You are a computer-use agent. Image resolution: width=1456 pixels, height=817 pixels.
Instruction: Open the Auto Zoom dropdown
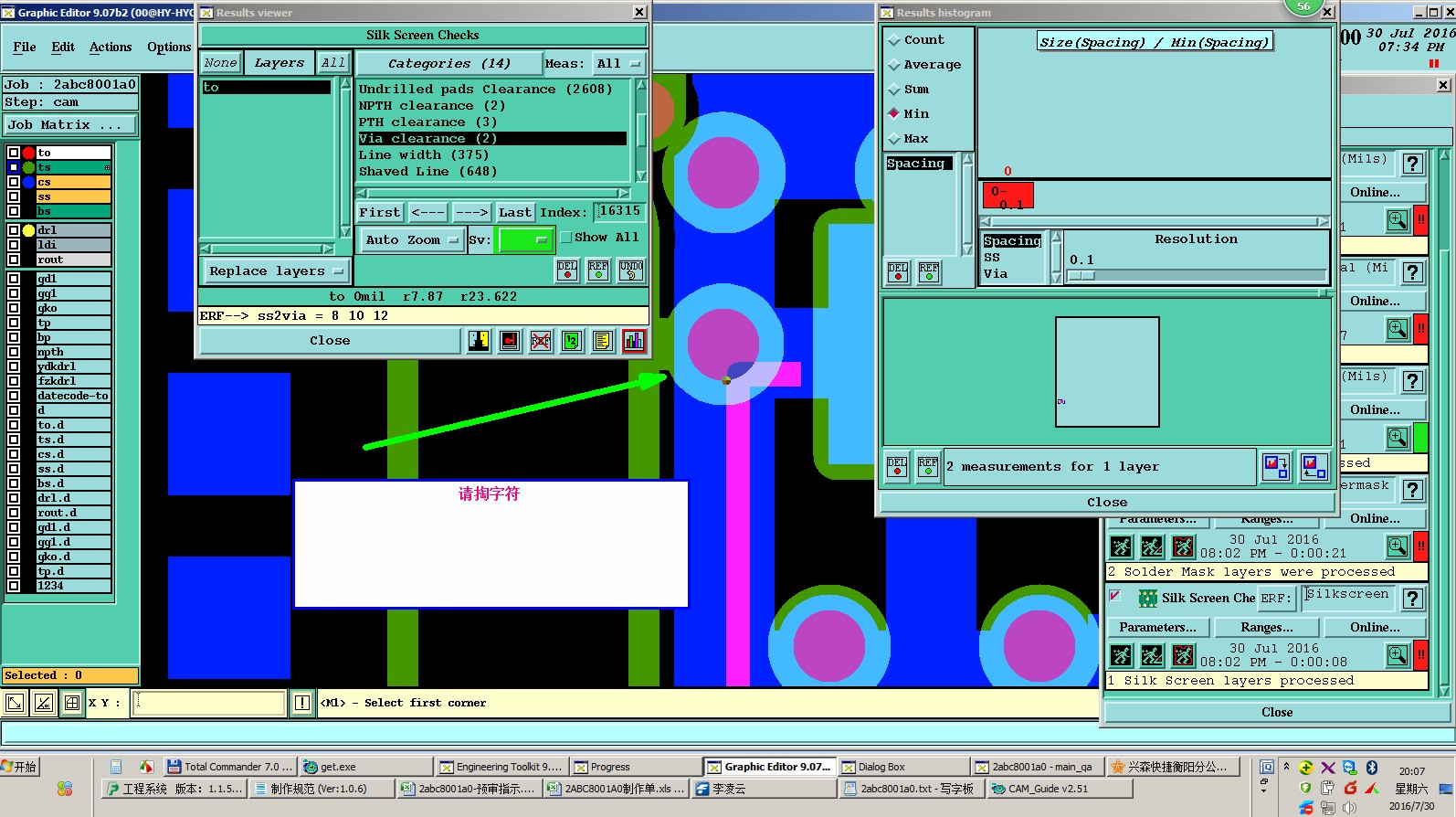412,240
